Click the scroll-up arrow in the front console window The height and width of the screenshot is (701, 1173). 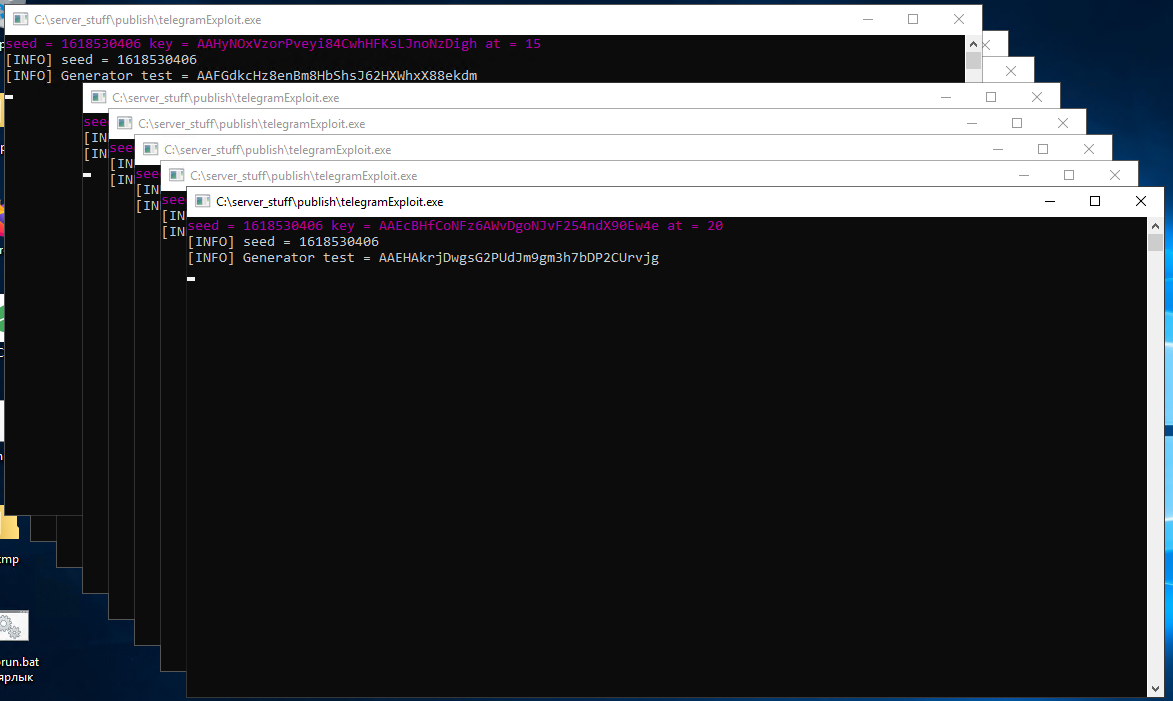coord(1155,225)
